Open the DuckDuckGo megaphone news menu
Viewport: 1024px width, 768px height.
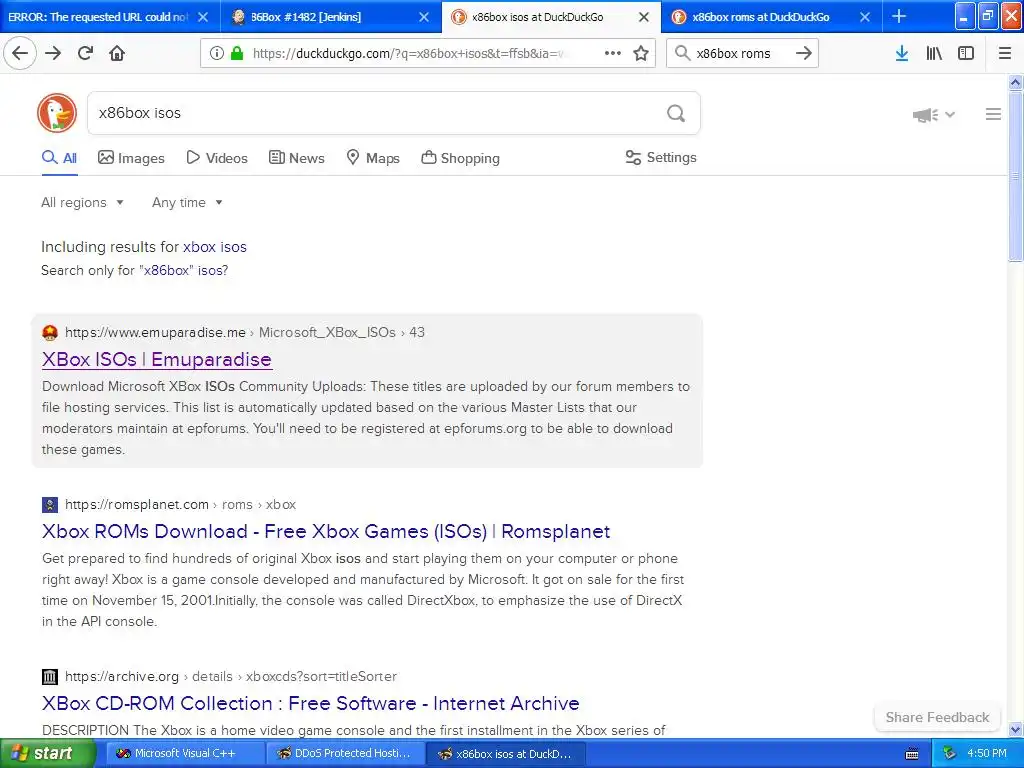point(933,115)
